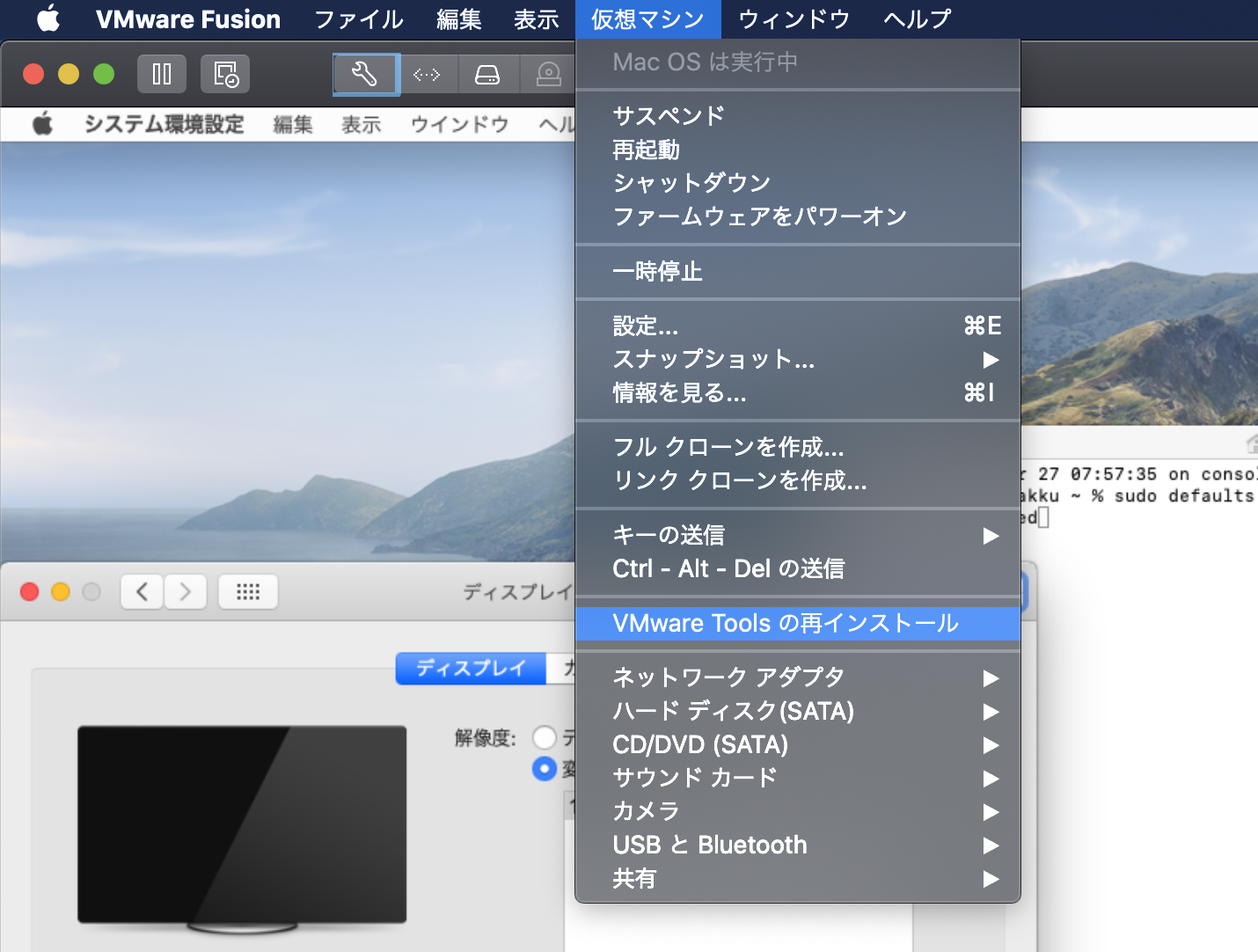1258x952 pixels.
Task: Expand the カメラ submenu
Action: tap(798, 811)
